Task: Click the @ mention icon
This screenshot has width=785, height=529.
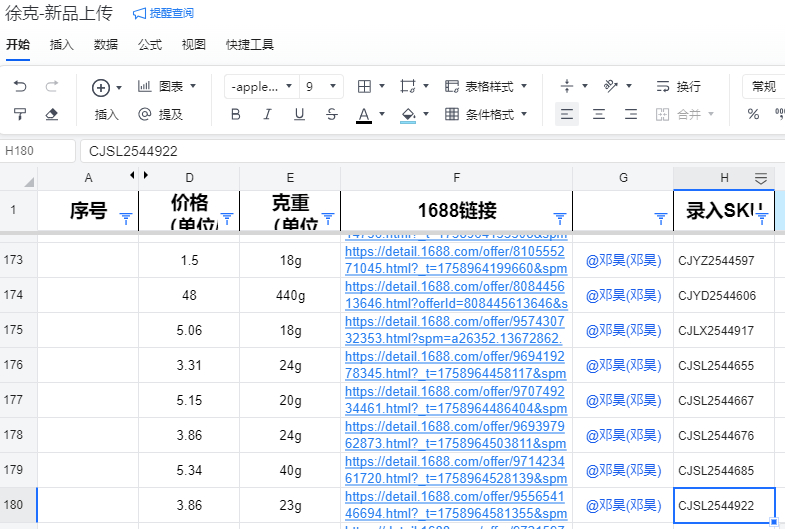Action: click(x=144, y=114)
